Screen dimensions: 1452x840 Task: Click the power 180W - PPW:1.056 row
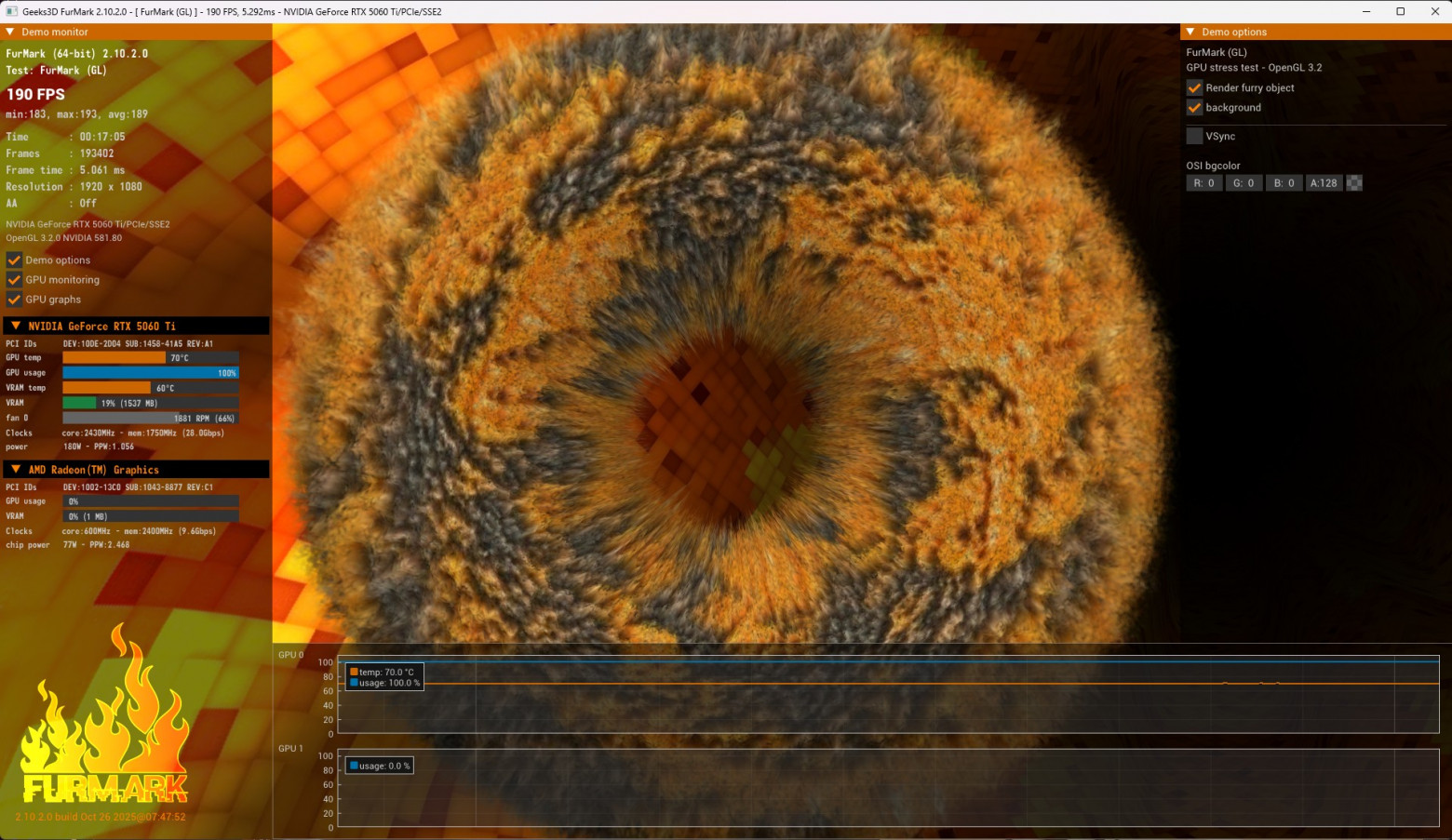70,447
